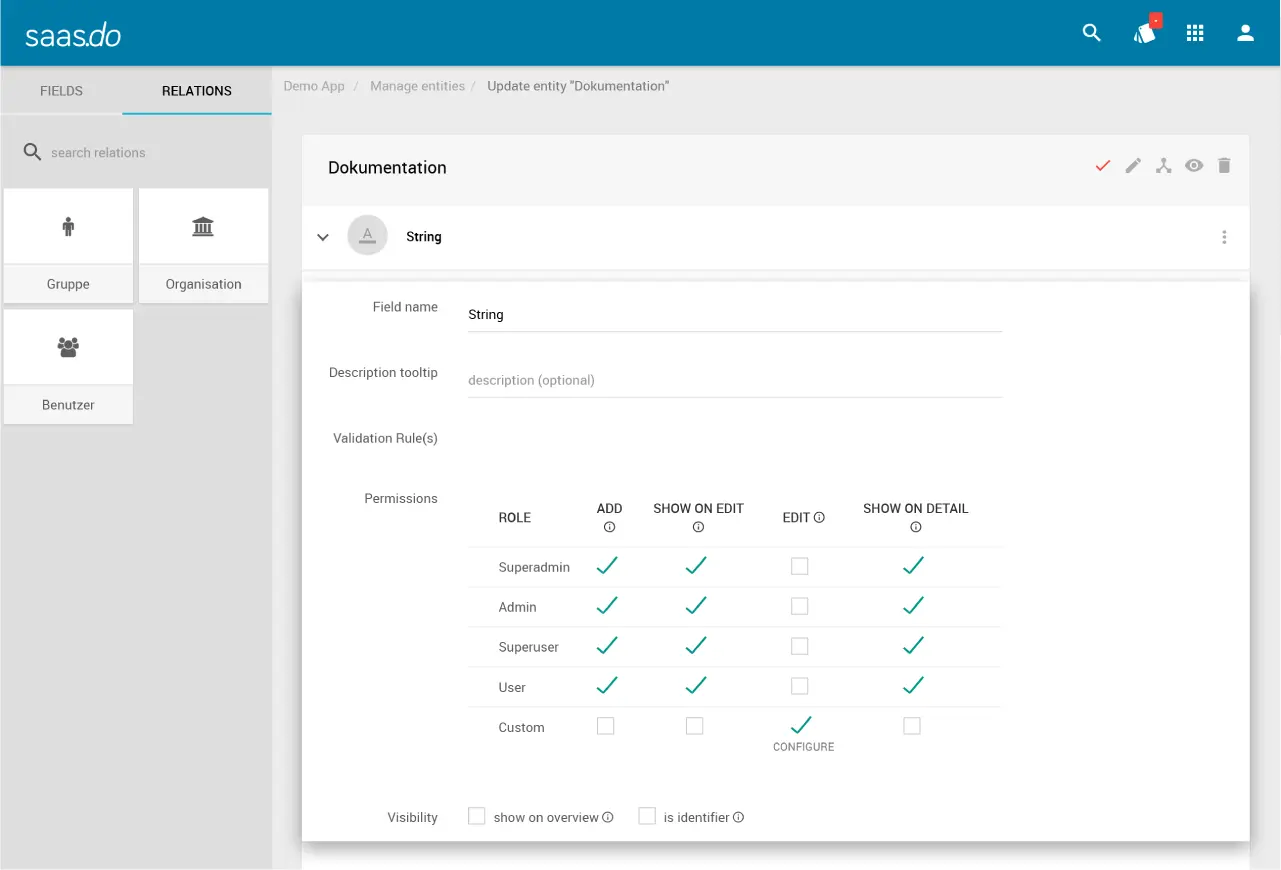
Task: Toggle the eye preview icon
Action: coord(1194,166)
